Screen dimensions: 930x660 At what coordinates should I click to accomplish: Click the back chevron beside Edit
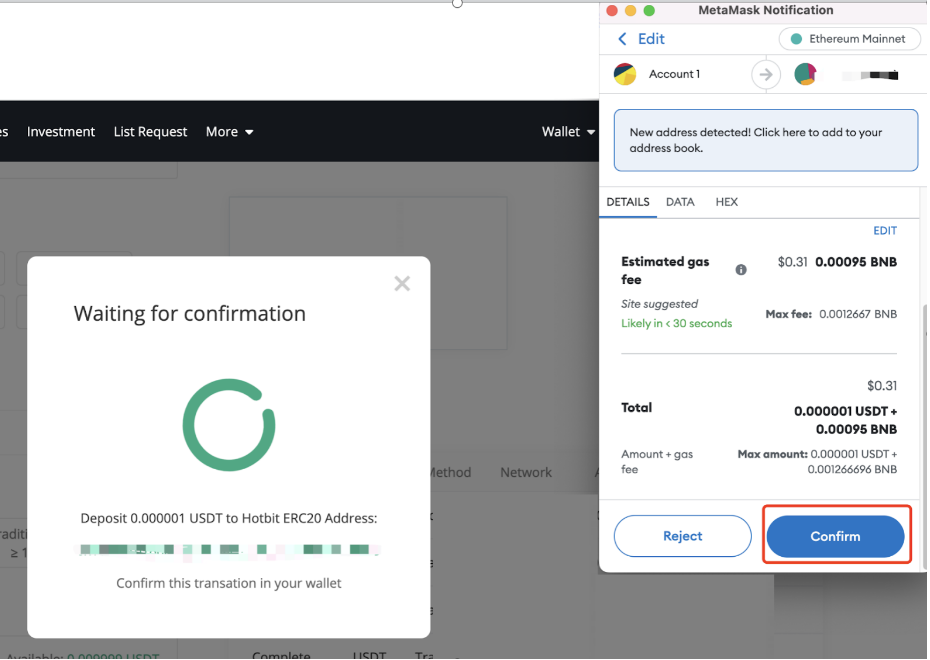point(622,39)
